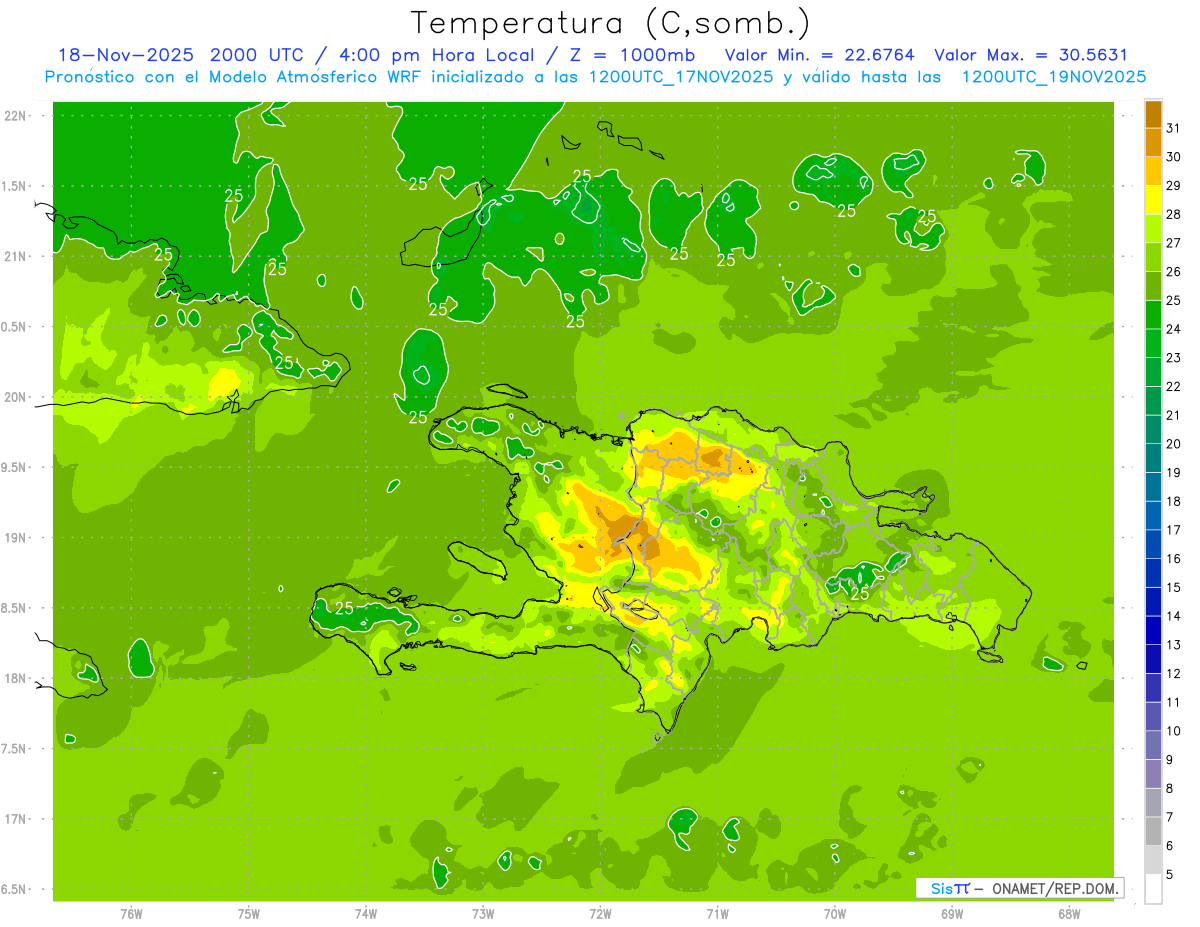Viewport: 1200px width, 927px height.
Task: Click the 74W longitude axis label
Action: point(366,914)
